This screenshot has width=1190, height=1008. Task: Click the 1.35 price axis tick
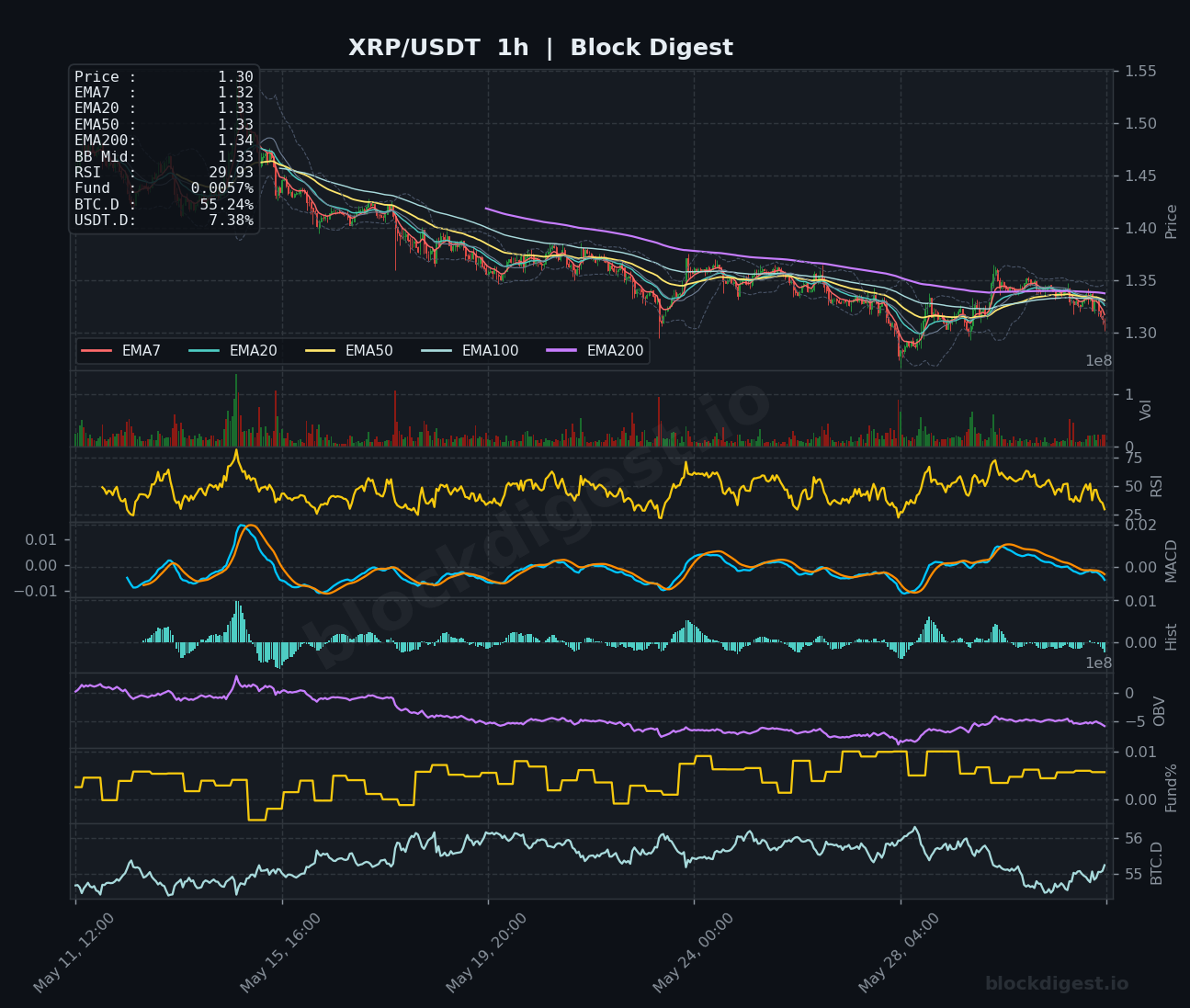click(x=1139, y=281)
